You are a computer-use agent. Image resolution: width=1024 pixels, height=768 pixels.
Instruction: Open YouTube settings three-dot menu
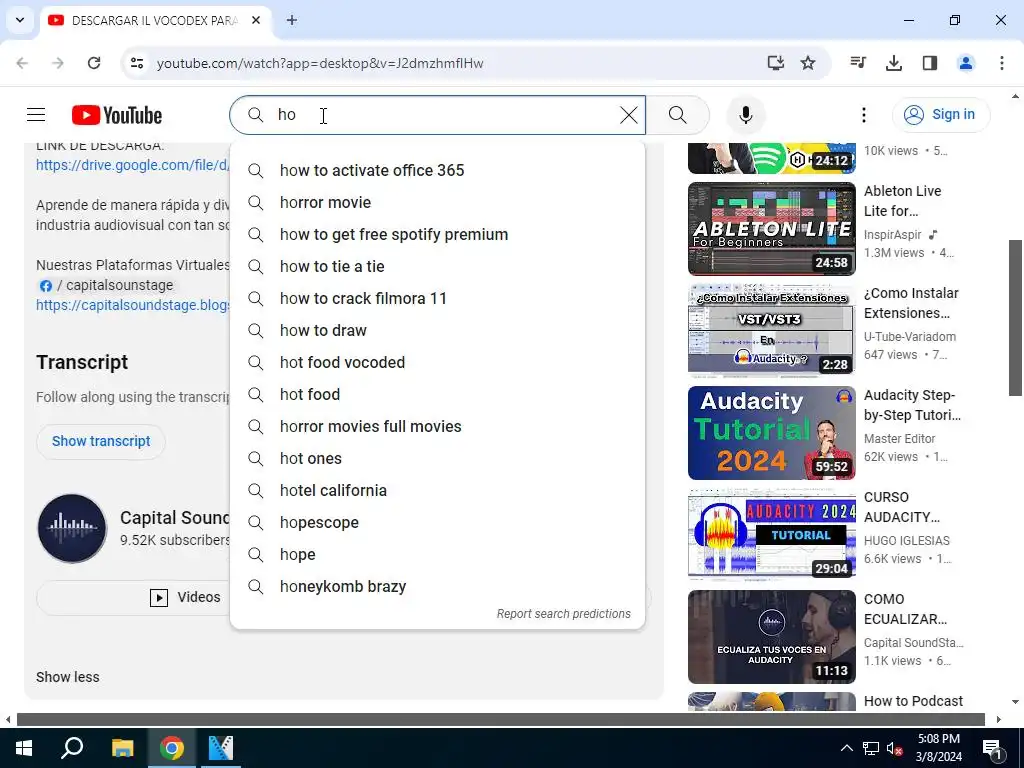pyautogui.click(x=863, y=115)
